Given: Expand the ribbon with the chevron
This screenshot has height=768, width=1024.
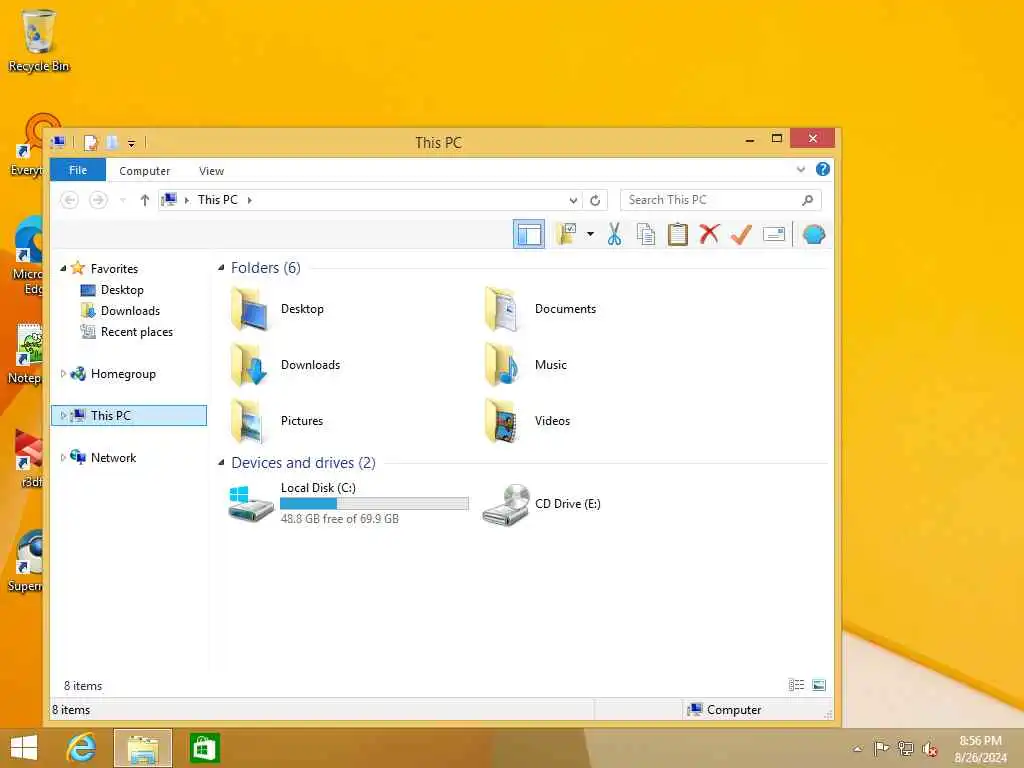Looking at the screenshot, I should (x=801, y=169).
